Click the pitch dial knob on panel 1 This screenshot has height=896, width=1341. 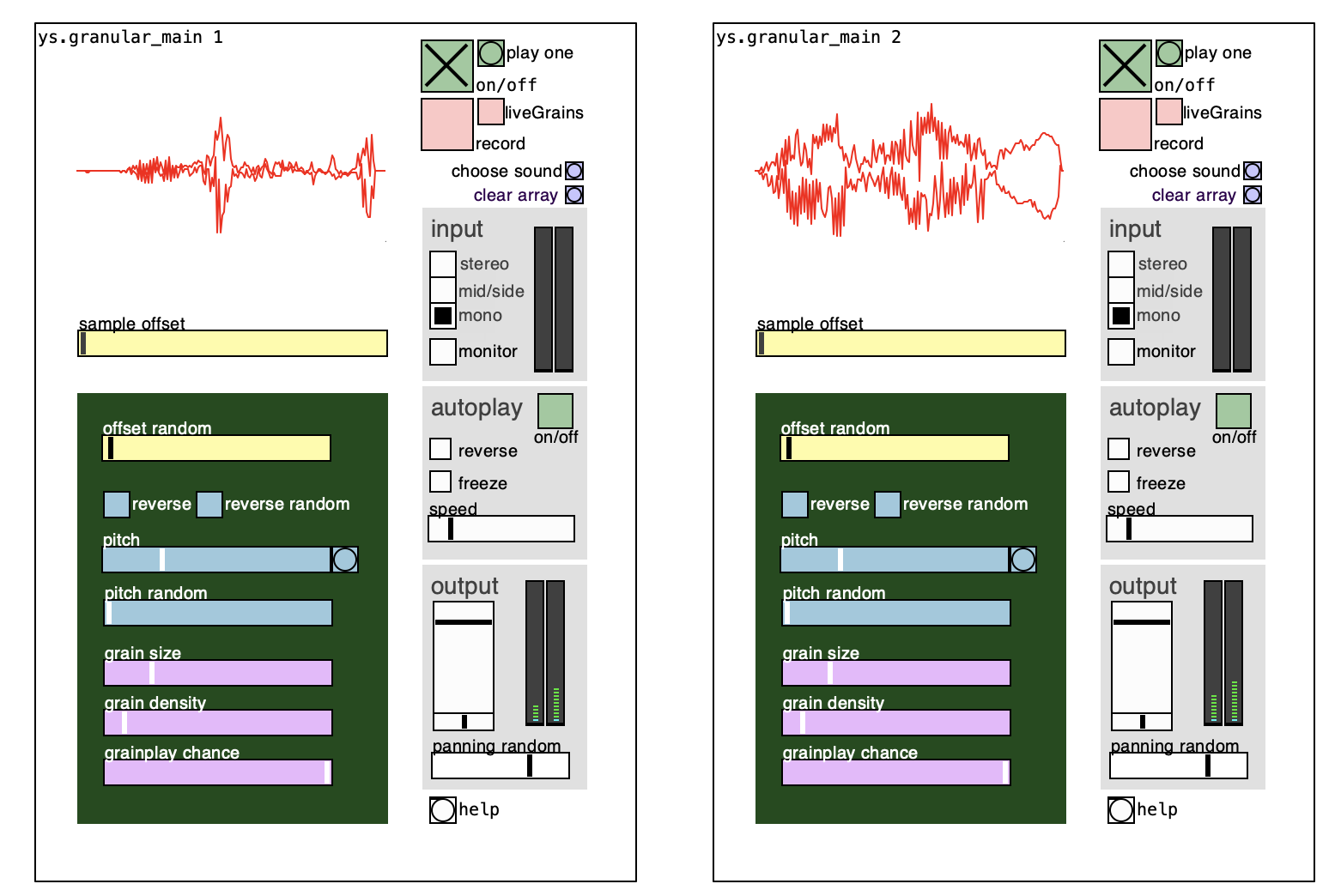(x=345, y=560)
